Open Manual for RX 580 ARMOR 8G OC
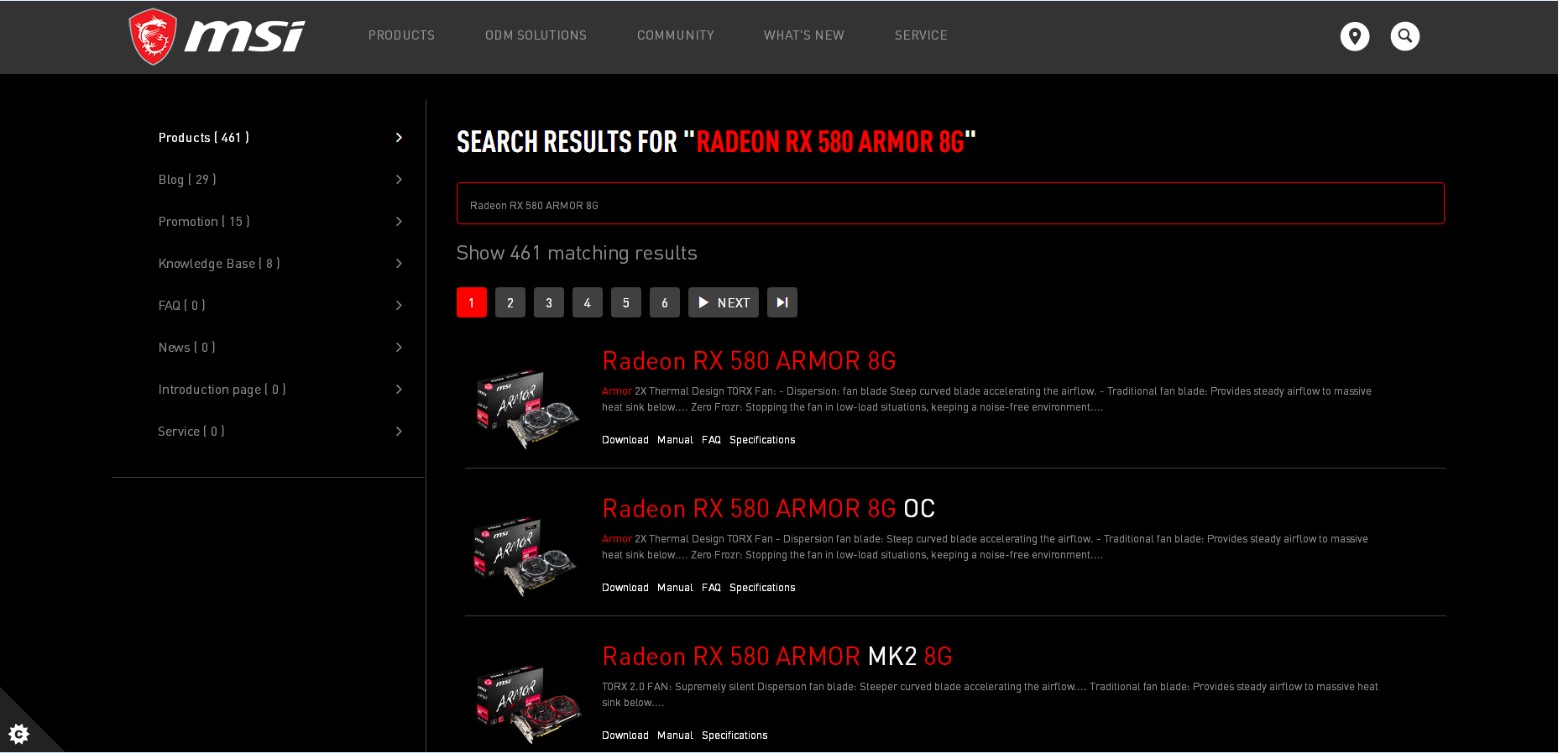1559x753 pixels. [x=675, y=588]
